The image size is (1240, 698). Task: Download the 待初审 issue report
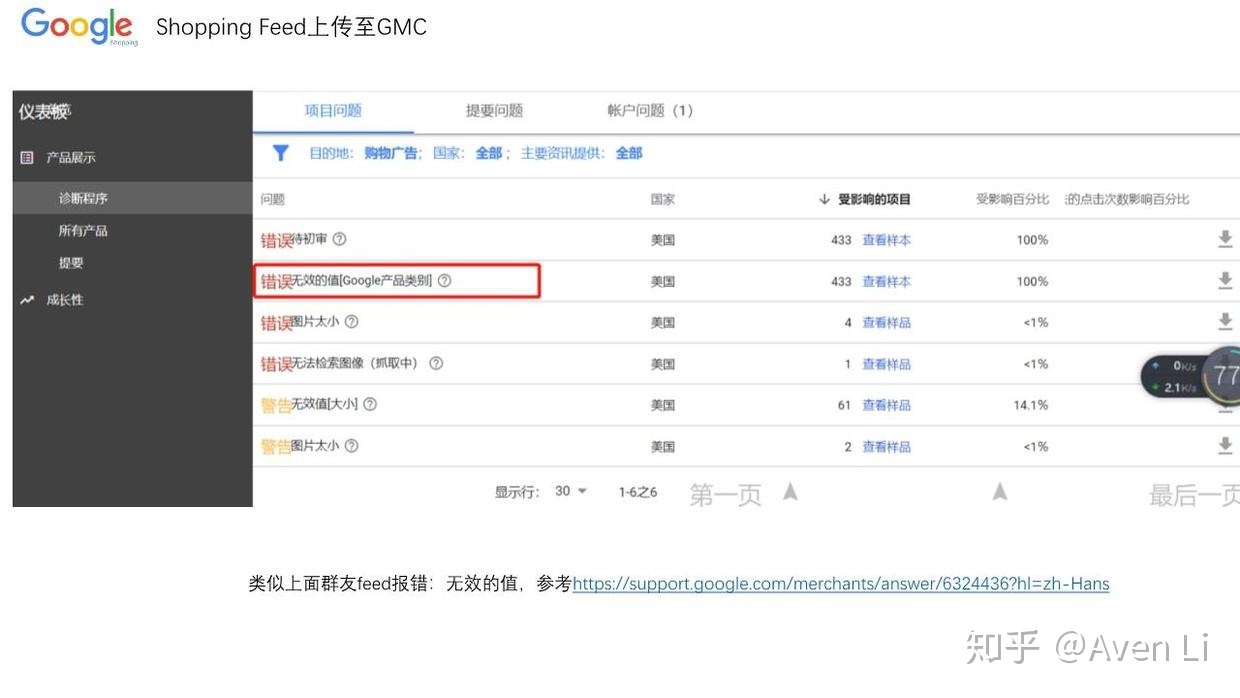pyautogui.click(x=1225, y=239)
